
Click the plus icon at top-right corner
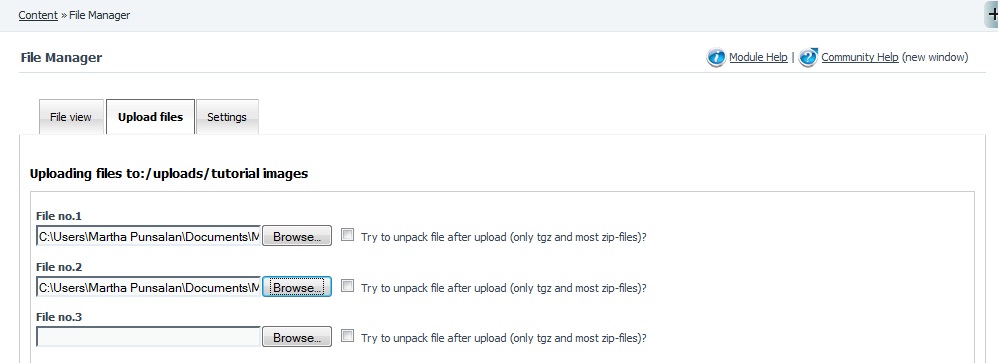[x=992, y=14]
